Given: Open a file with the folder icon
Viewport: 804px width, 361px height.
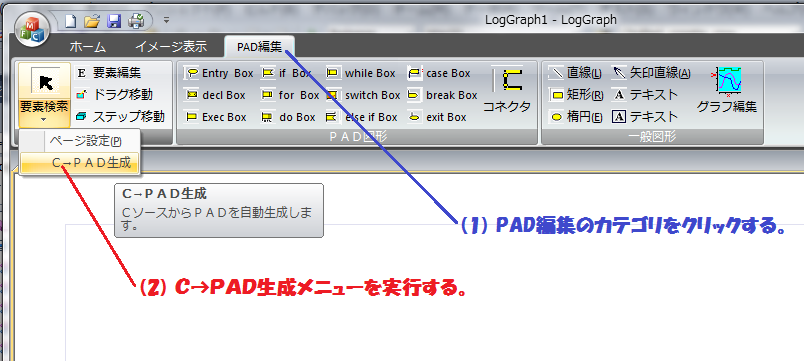Looking at the screenshot, I should [x=92, y=21].
